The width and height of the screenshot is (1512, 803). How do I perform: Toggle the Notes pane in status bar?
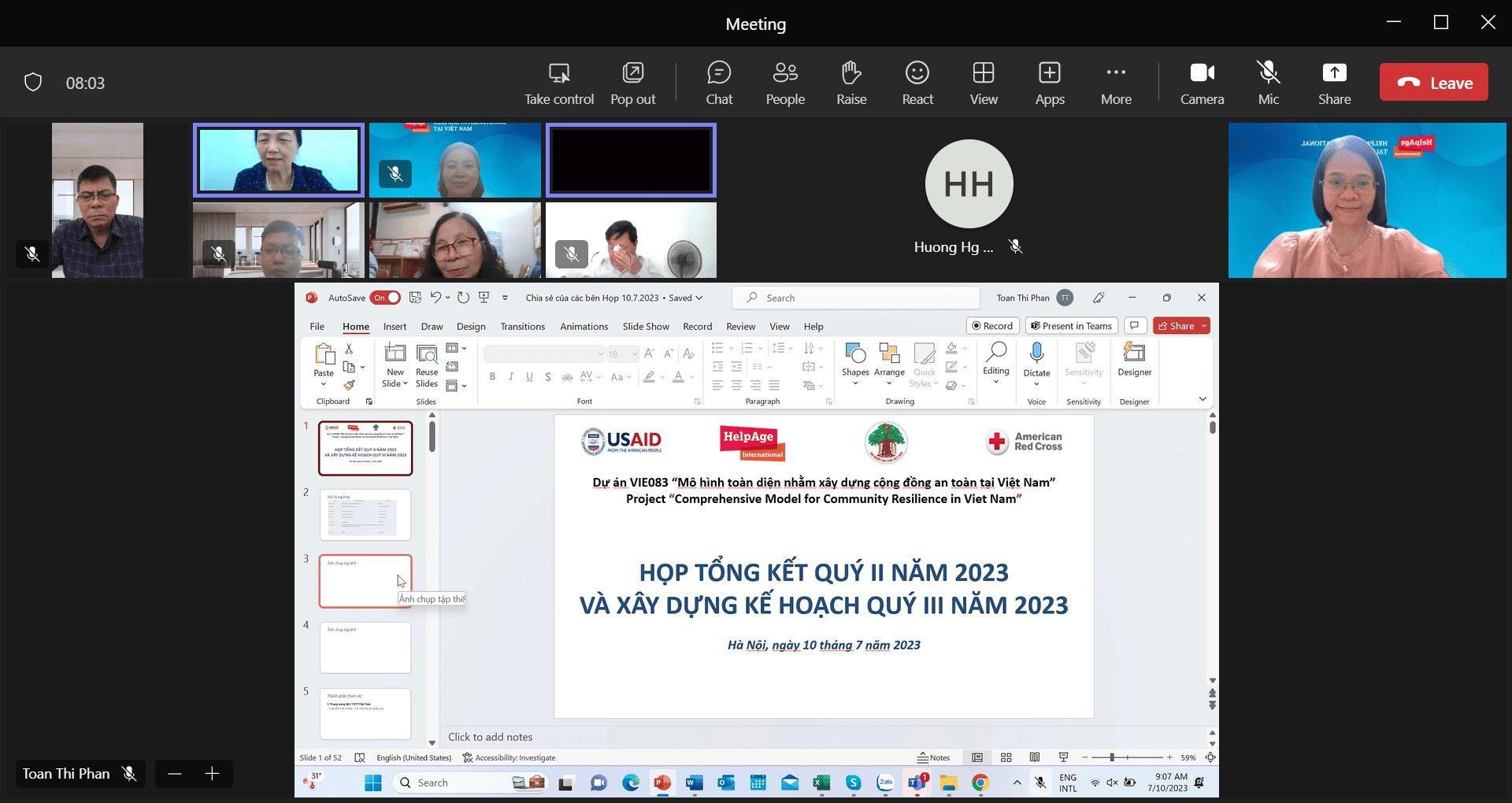click(x=933, y=757)
